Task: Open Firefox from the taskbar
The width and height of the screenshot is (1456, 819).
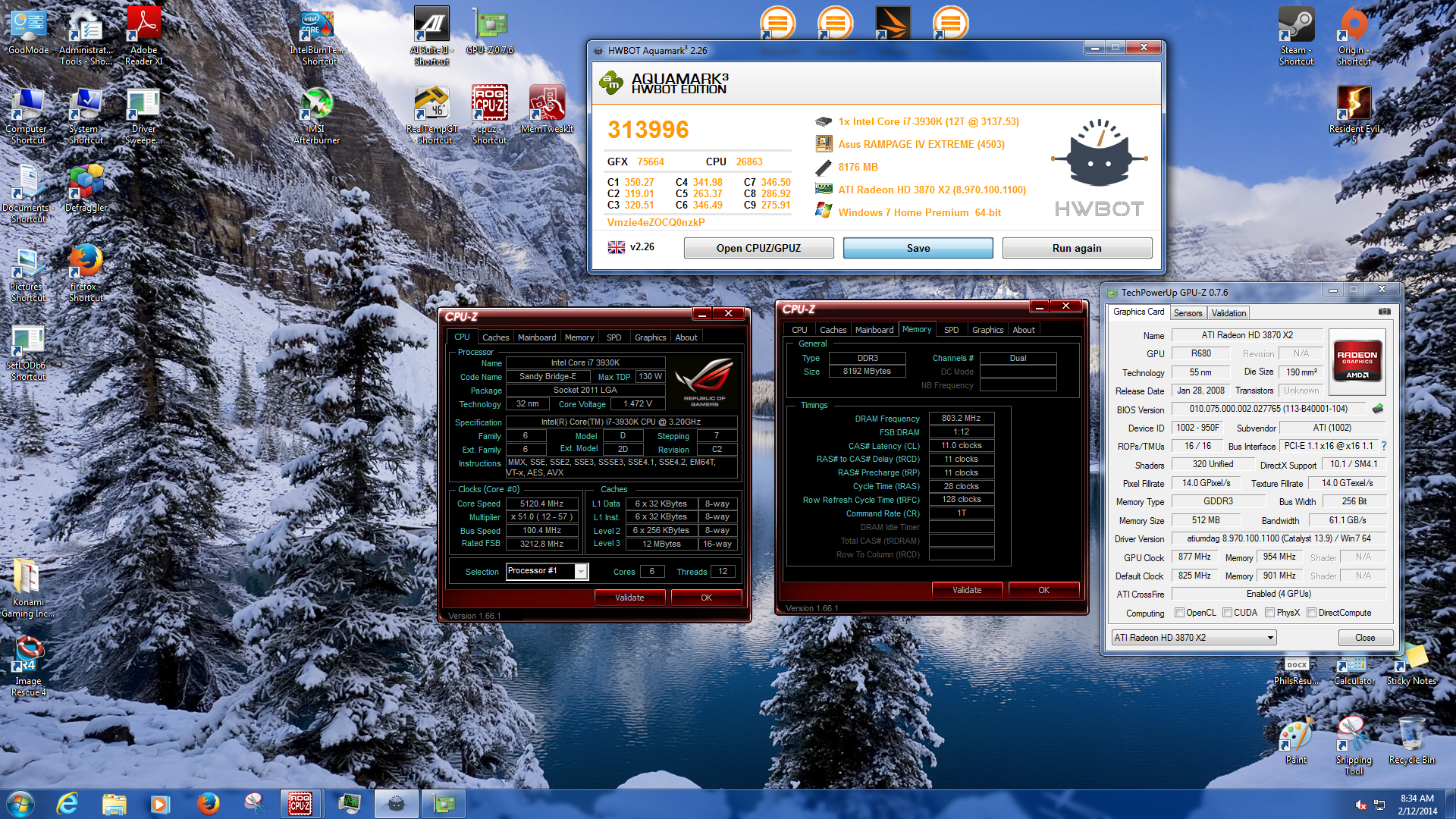Action: click(208, 804)
